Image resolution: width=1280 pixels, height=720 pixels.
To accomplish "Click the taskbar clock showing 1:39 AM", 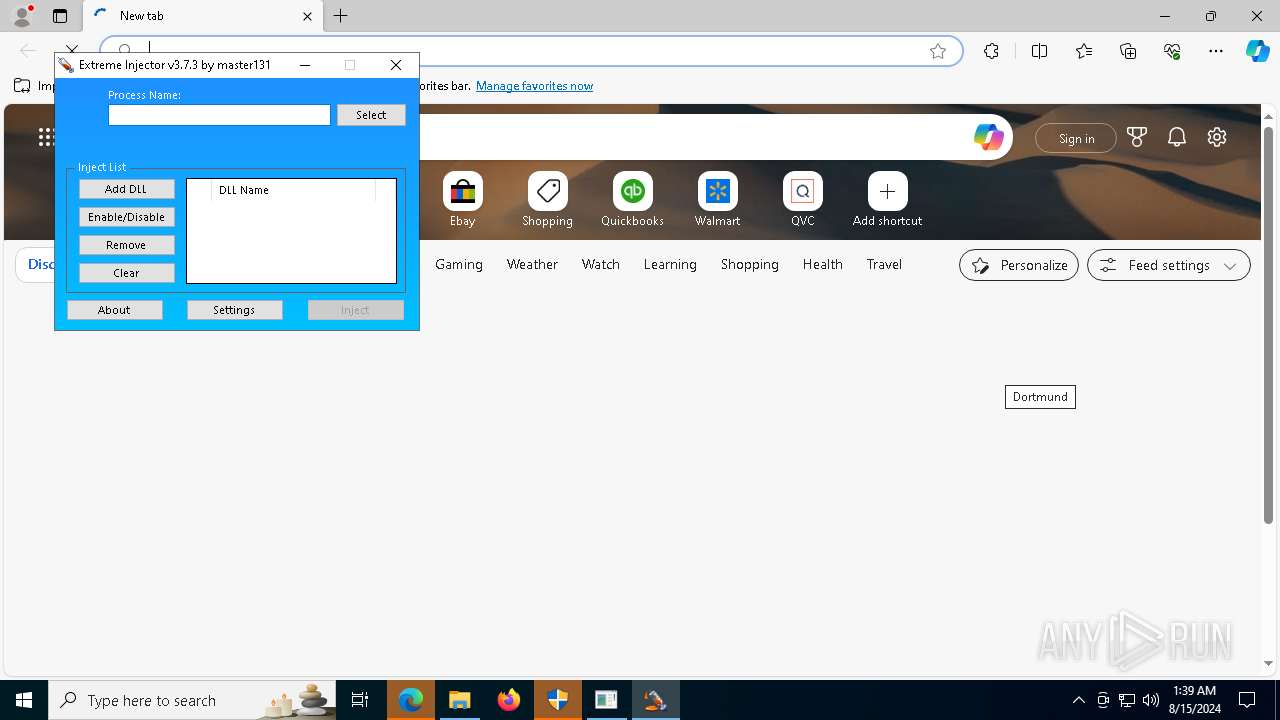I will coord(1194,700).
